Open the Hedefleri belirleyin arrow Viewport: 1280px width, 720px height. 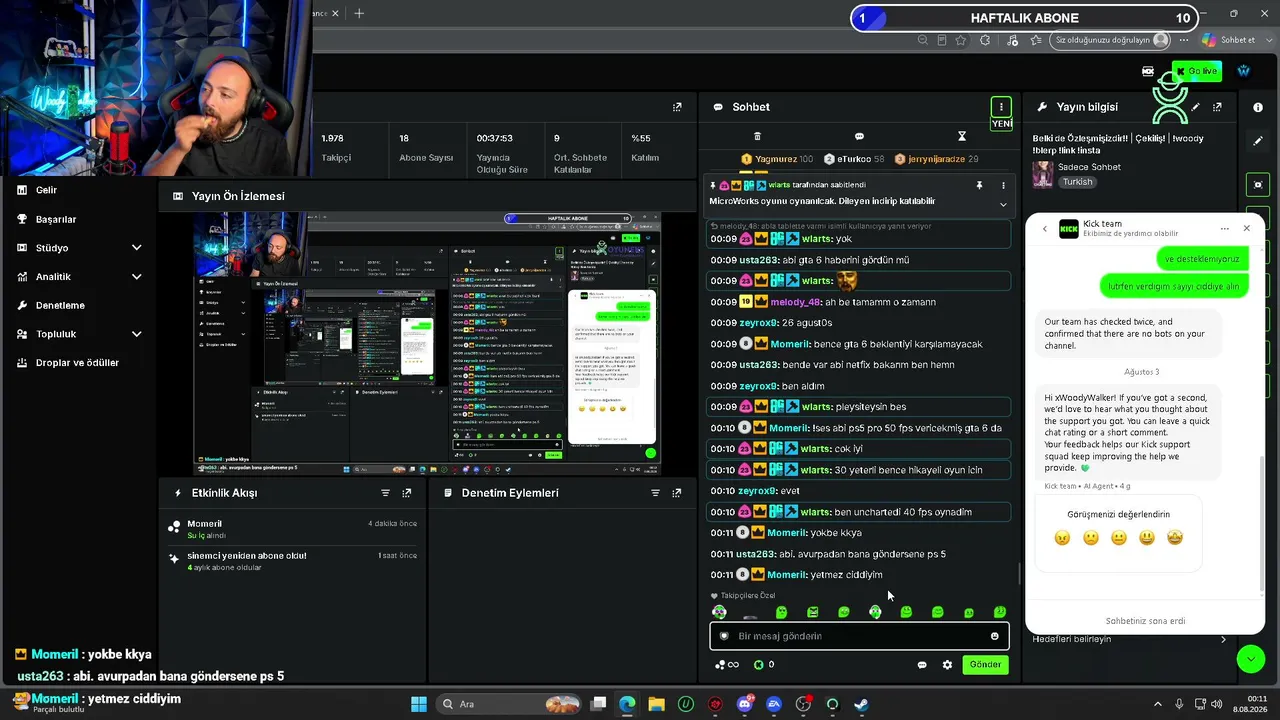(x=1223, y=640)
